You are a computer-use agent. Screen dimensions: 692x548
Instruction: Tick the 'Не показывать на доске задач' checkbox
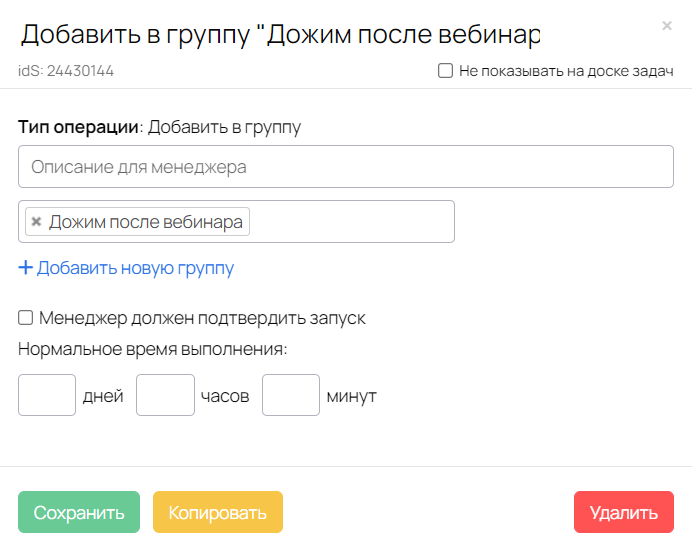pyautogui.click(x=445, y=72)
